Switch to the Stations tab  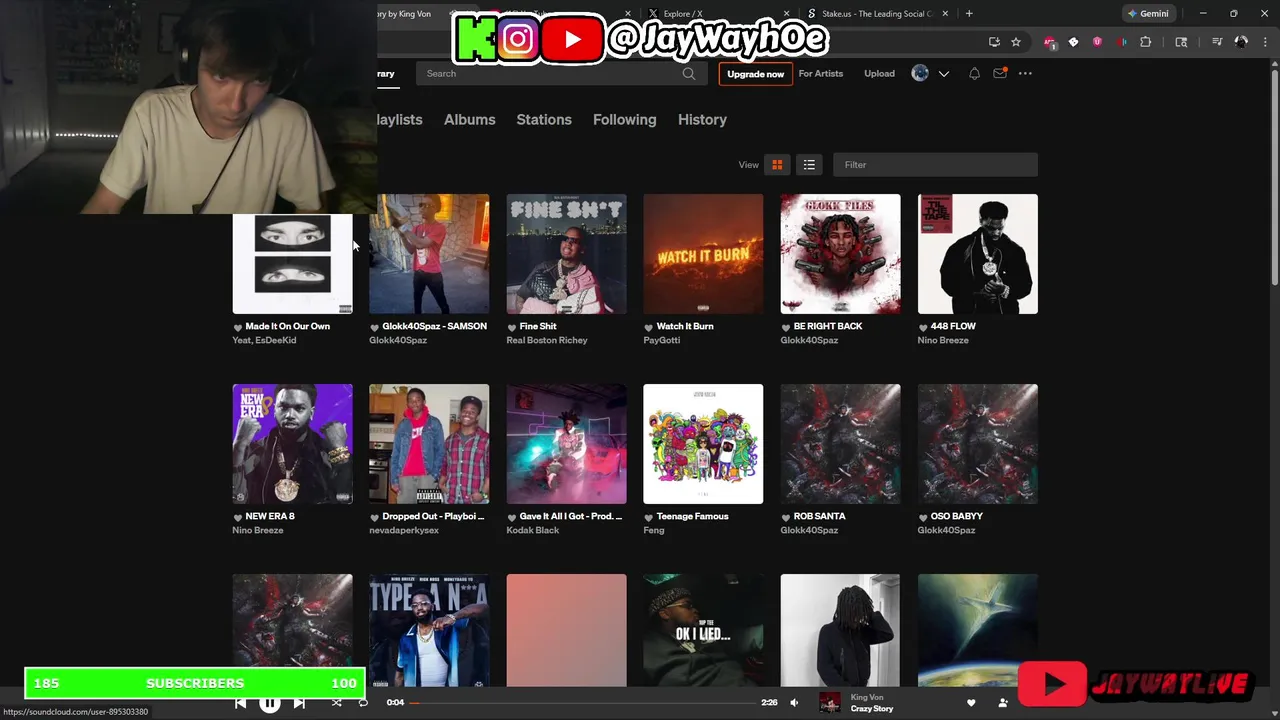tap(544, 119)
